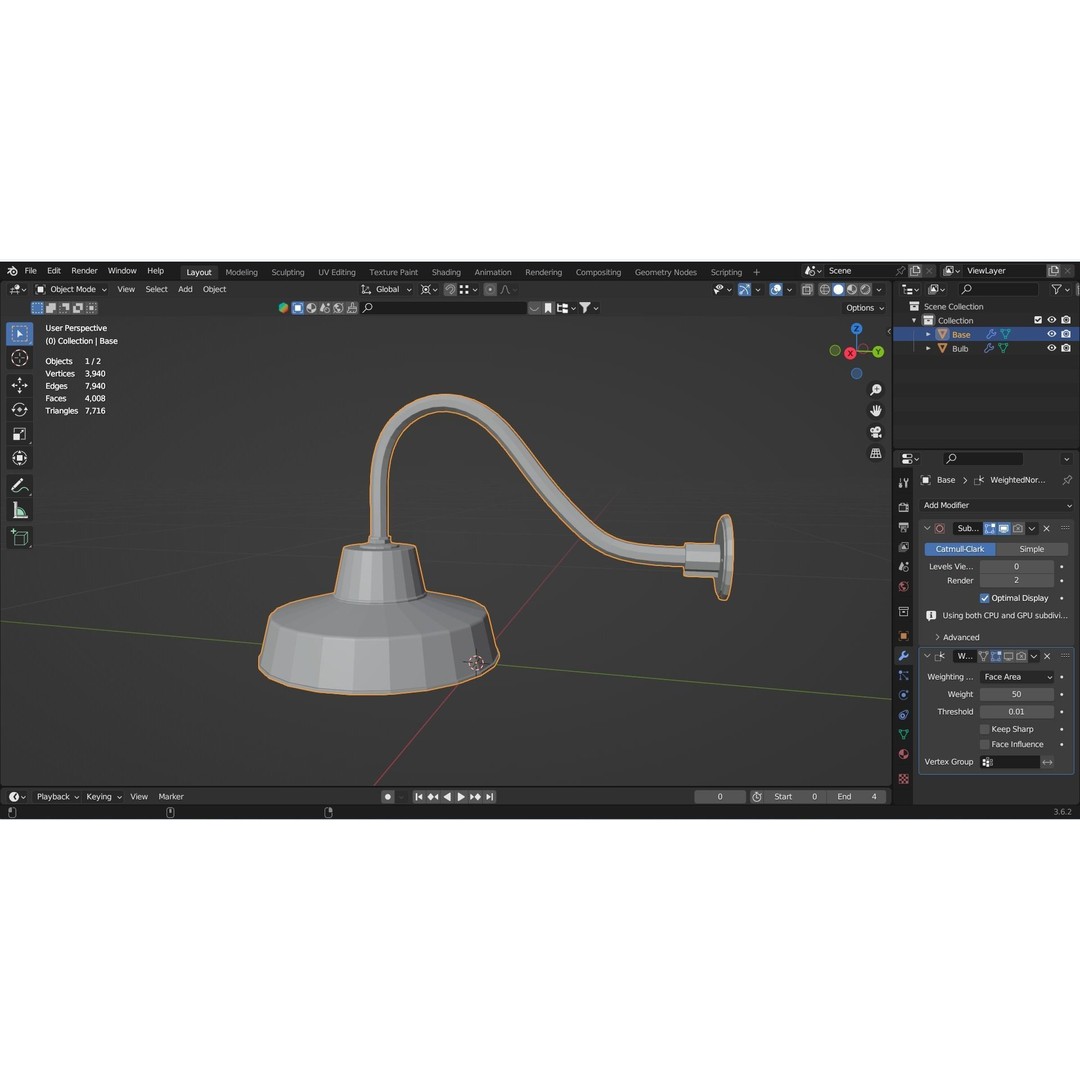
Task: Play animation in reverse
Action: point(447,797)
